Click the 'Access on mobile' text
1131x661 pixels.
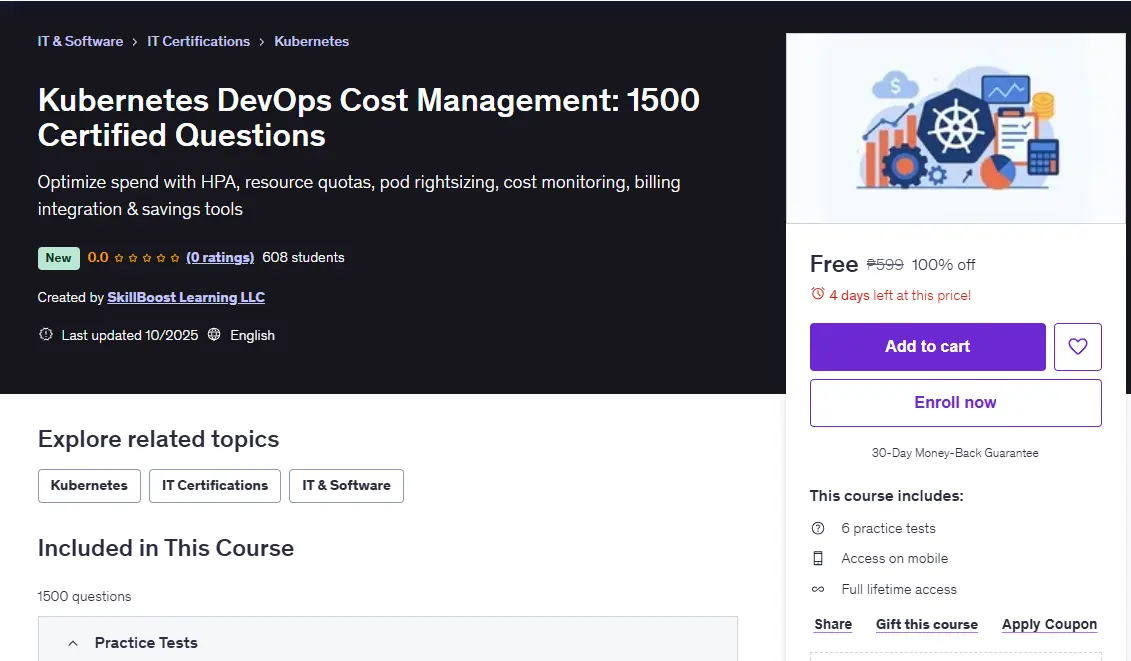coord(895,559)
